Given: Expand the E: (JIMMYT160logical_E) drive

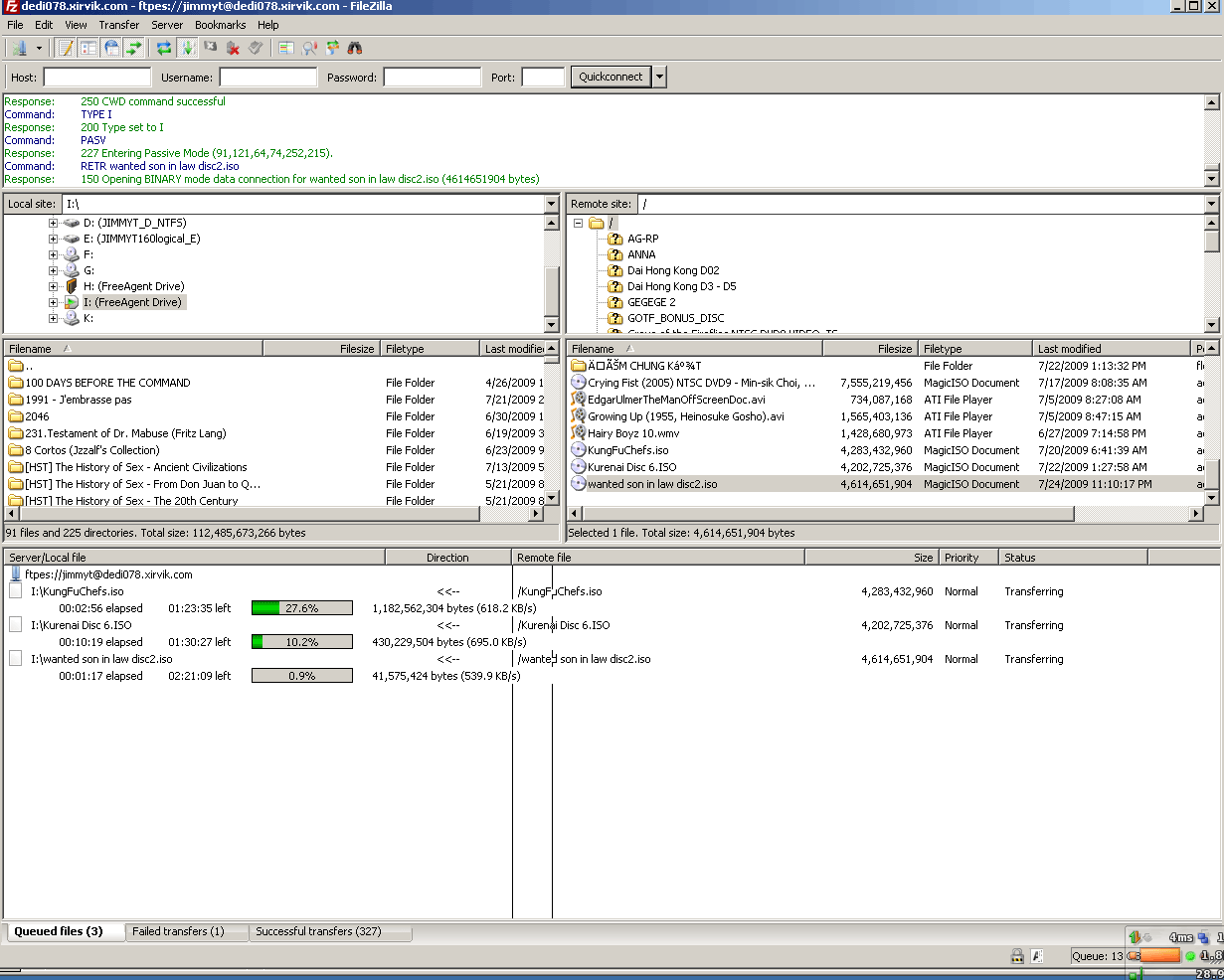Looking at the screenshot, I should [x=54, y=239].
